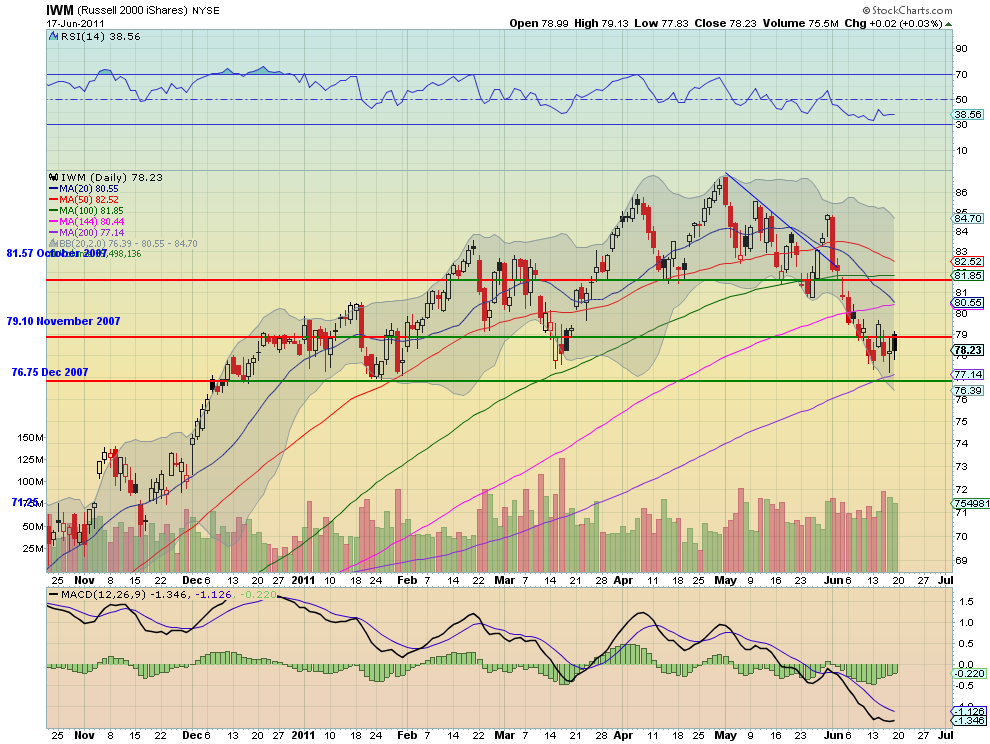
Task: Select the 'Close 78.23' header value
Action: click(725, 23)
